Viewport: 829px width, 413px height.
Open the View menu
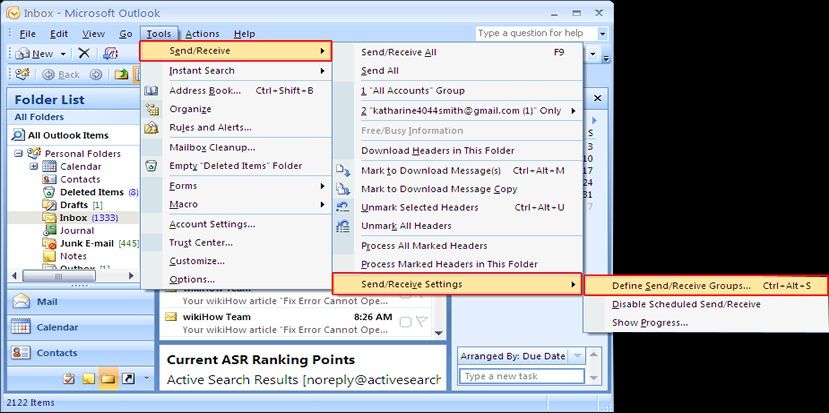[x=94, y=34]
